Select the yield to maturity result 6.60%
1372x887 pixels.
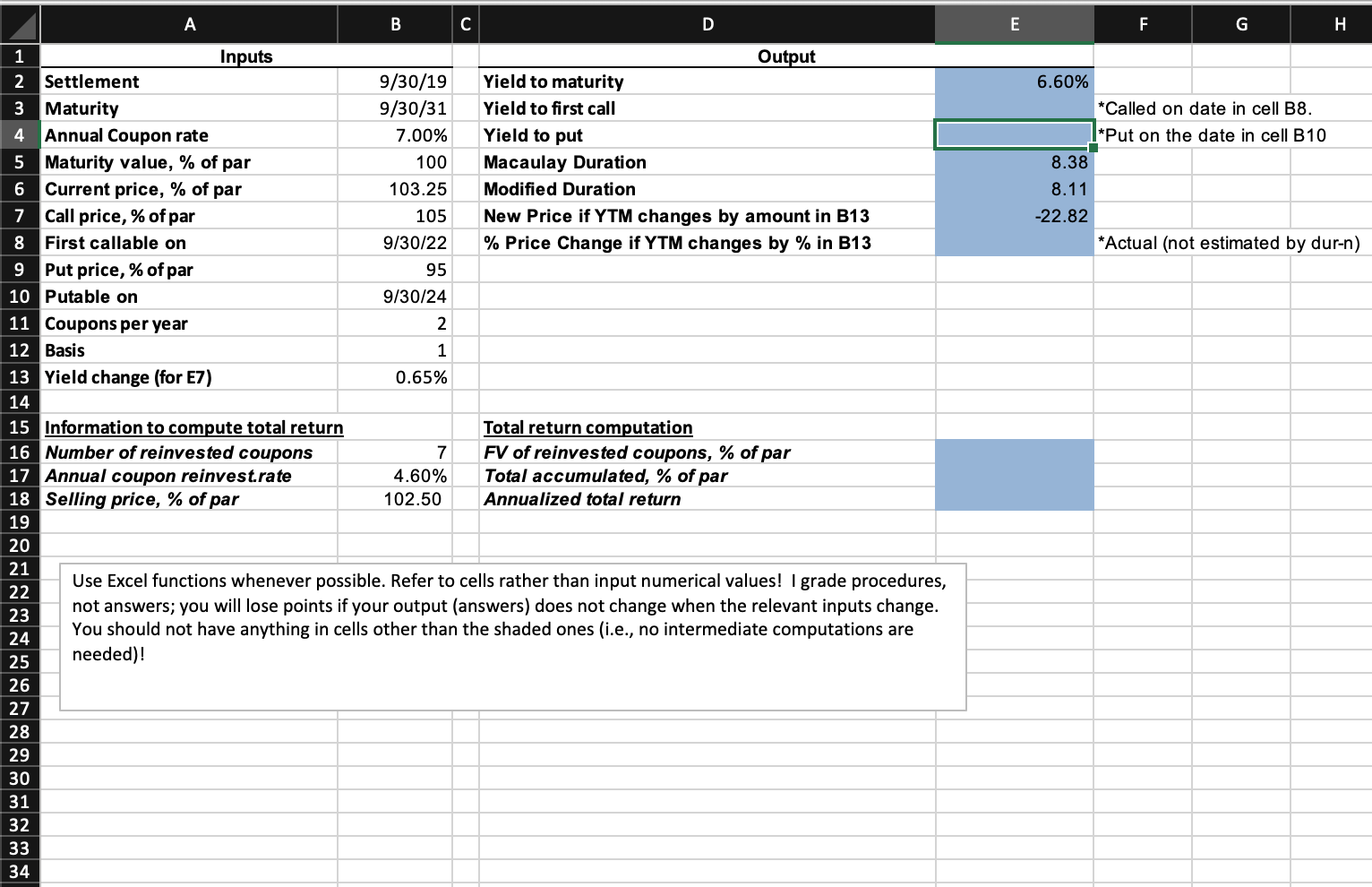[x=1015, y=82]
